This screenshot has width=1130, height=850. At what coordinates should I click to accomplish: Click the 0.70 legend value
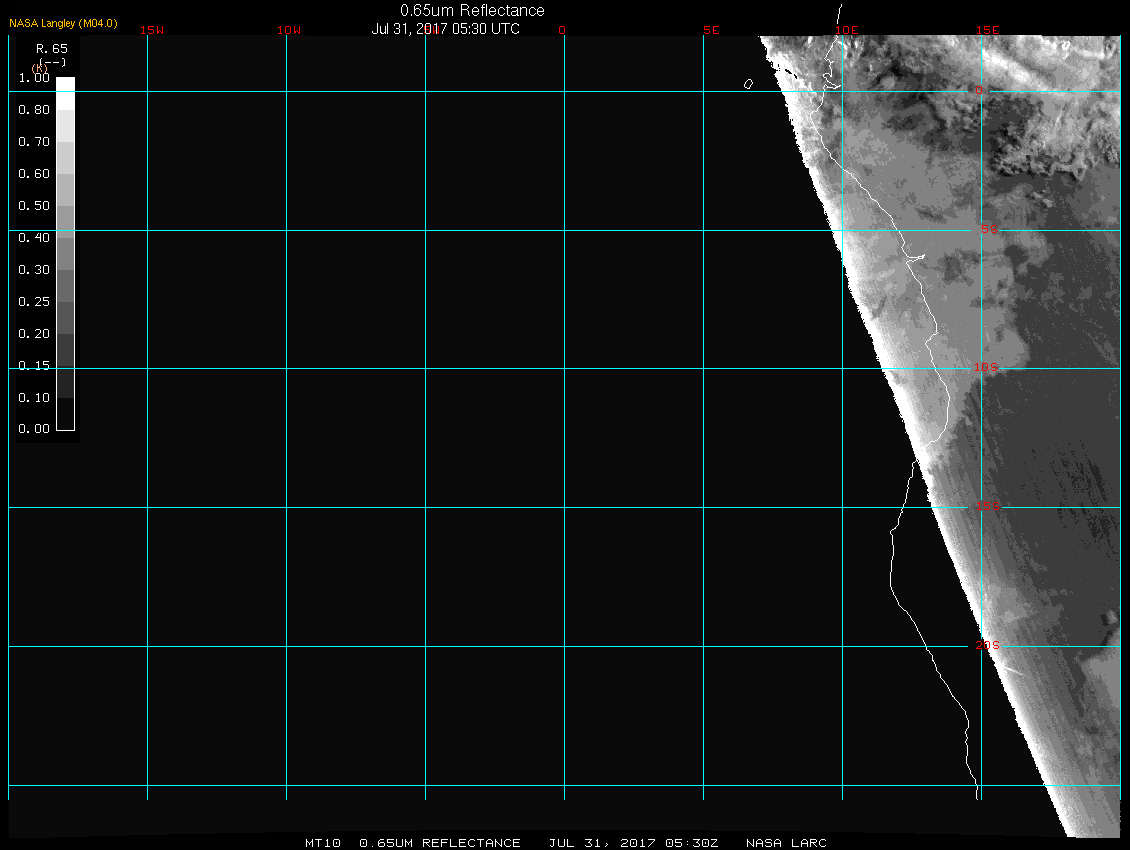pos(34,141)
